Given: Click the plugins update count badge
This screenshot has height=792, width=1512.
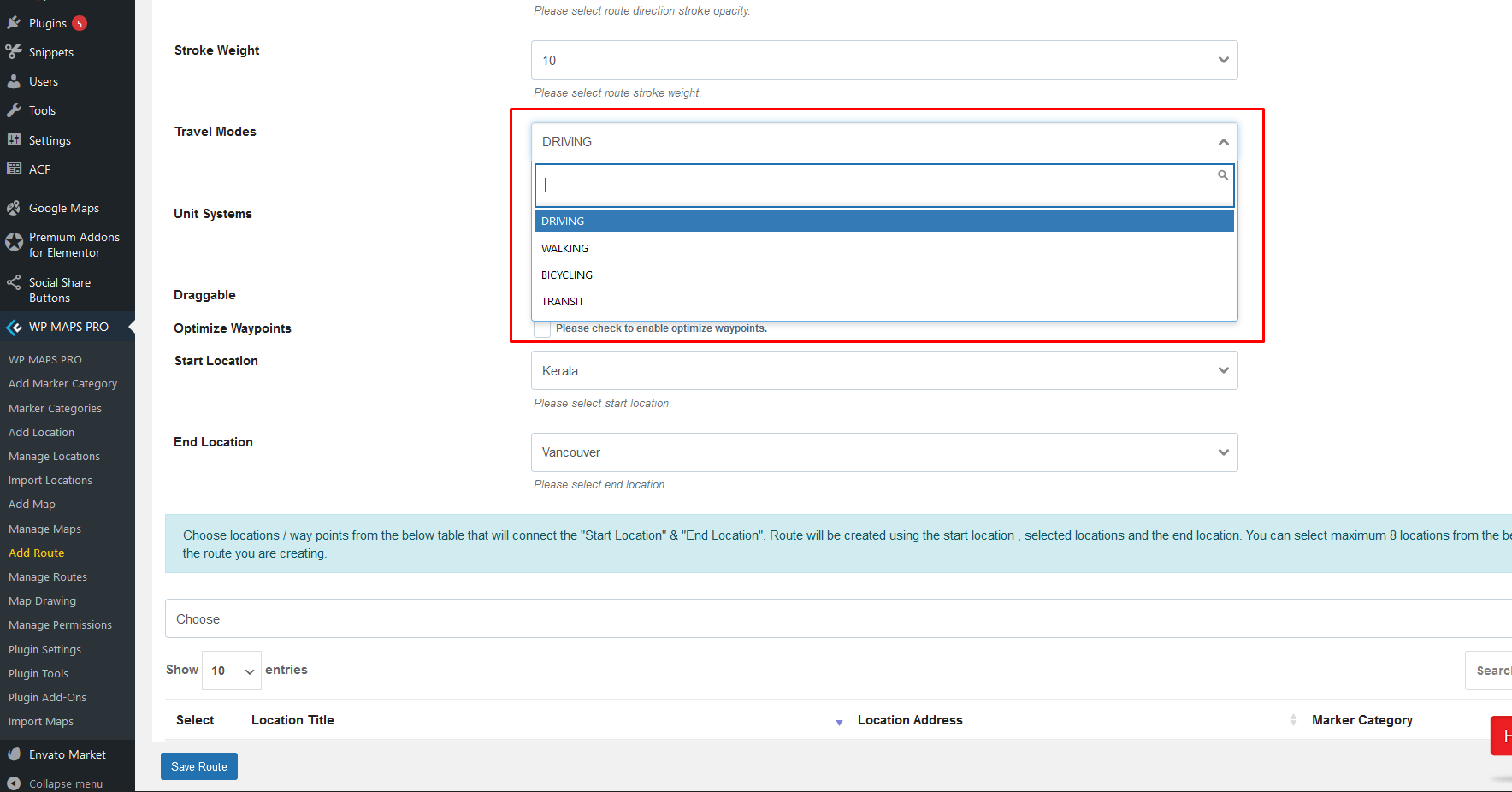Looking at the screenshot, I should coord(80,23).
